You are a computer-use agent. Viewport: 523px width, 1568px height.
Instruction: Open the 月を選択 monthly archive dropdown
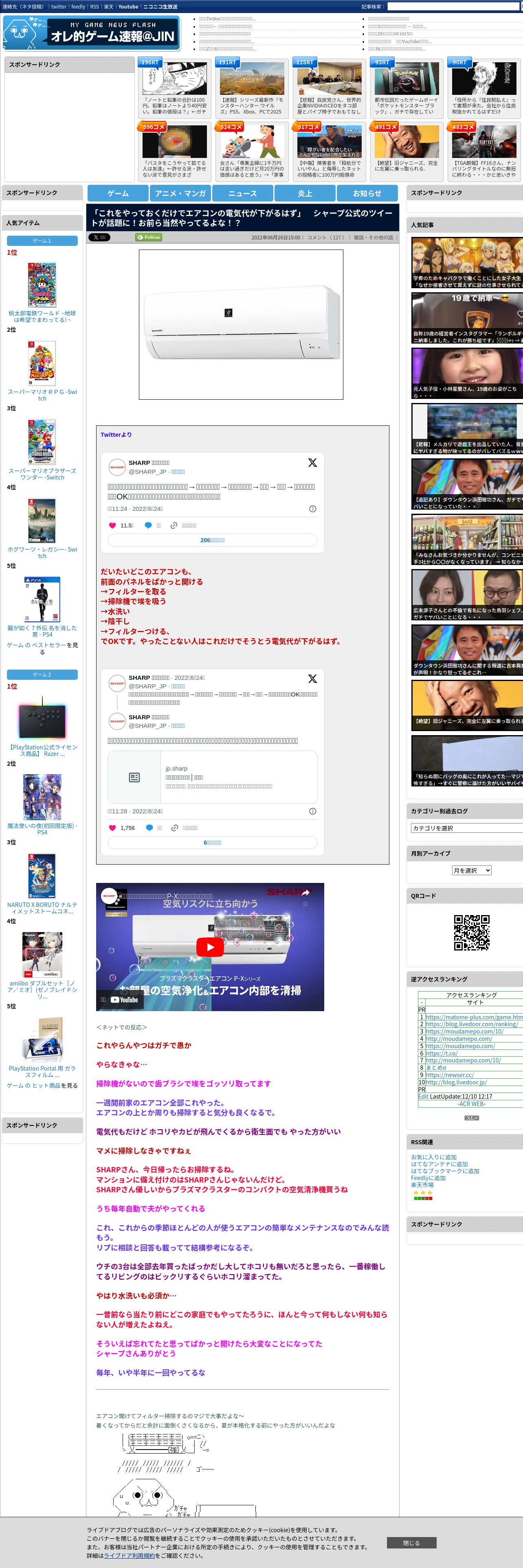click(x=471, y=870)
